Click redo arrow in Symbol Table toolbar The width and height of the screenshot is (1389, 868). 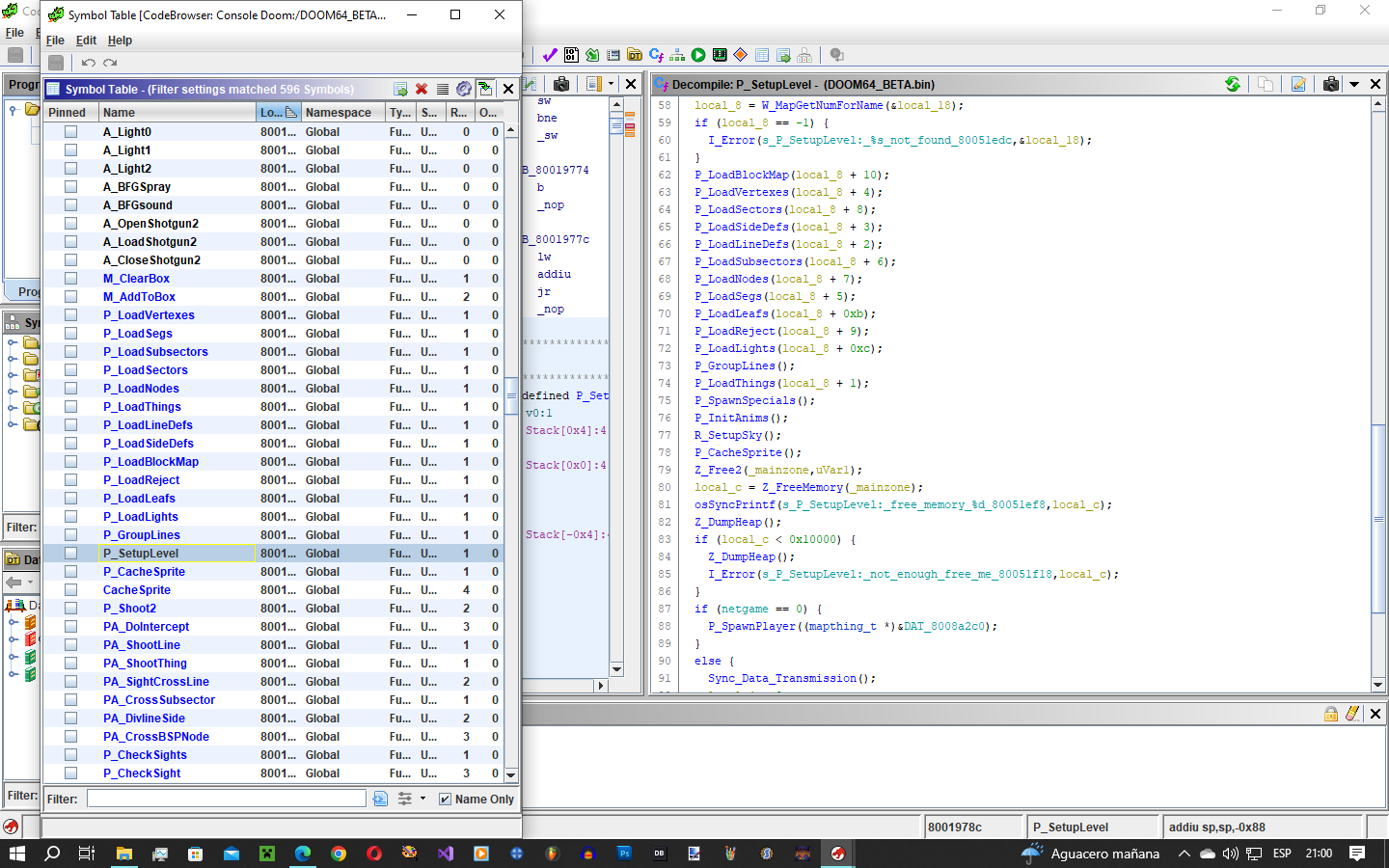point(110,63)
